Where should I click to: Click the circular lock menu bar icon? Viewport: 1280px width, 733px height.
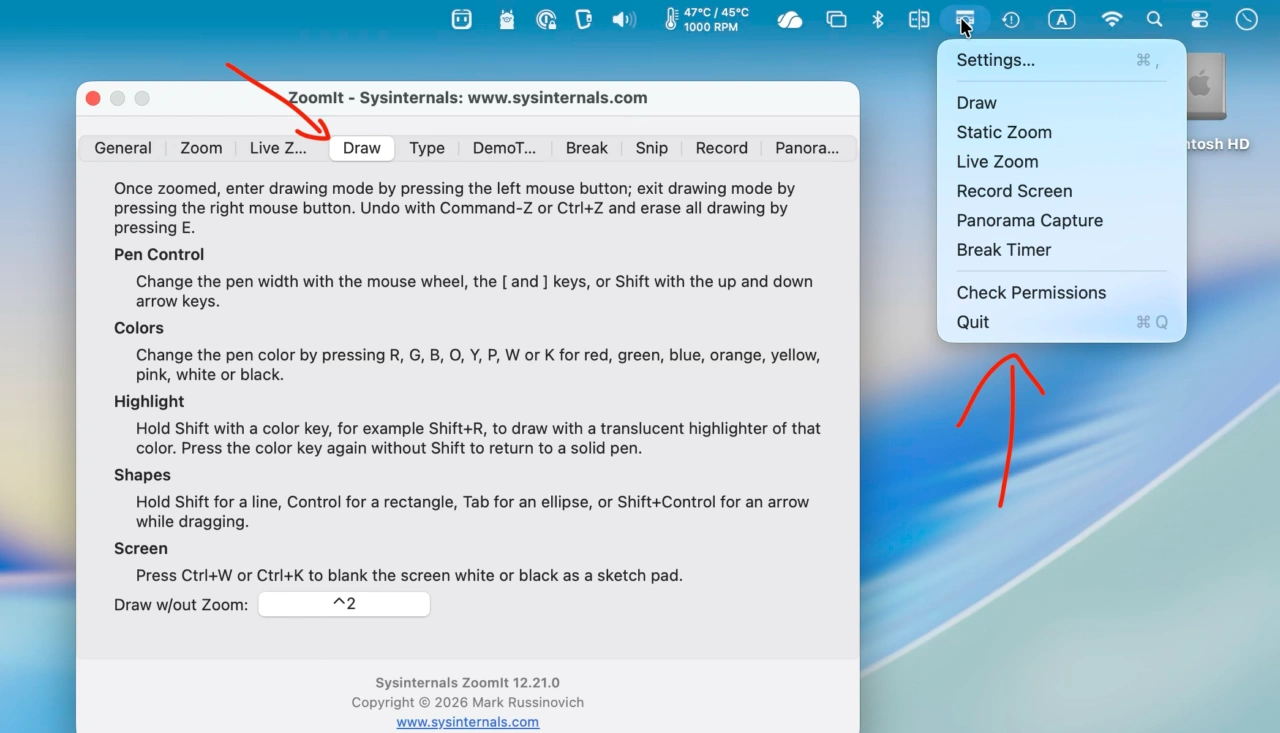(546, 20)
